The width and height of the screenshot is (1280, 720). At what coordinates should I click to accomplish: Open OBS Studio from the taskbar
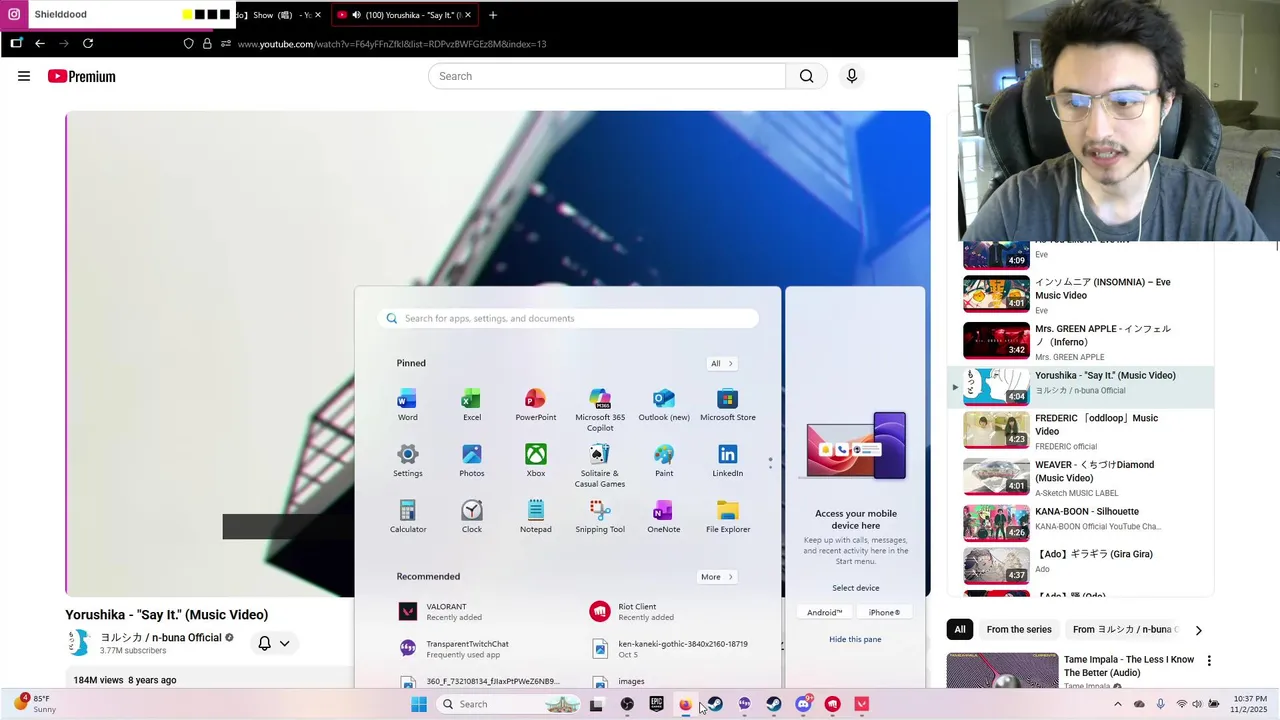[627, 704]
